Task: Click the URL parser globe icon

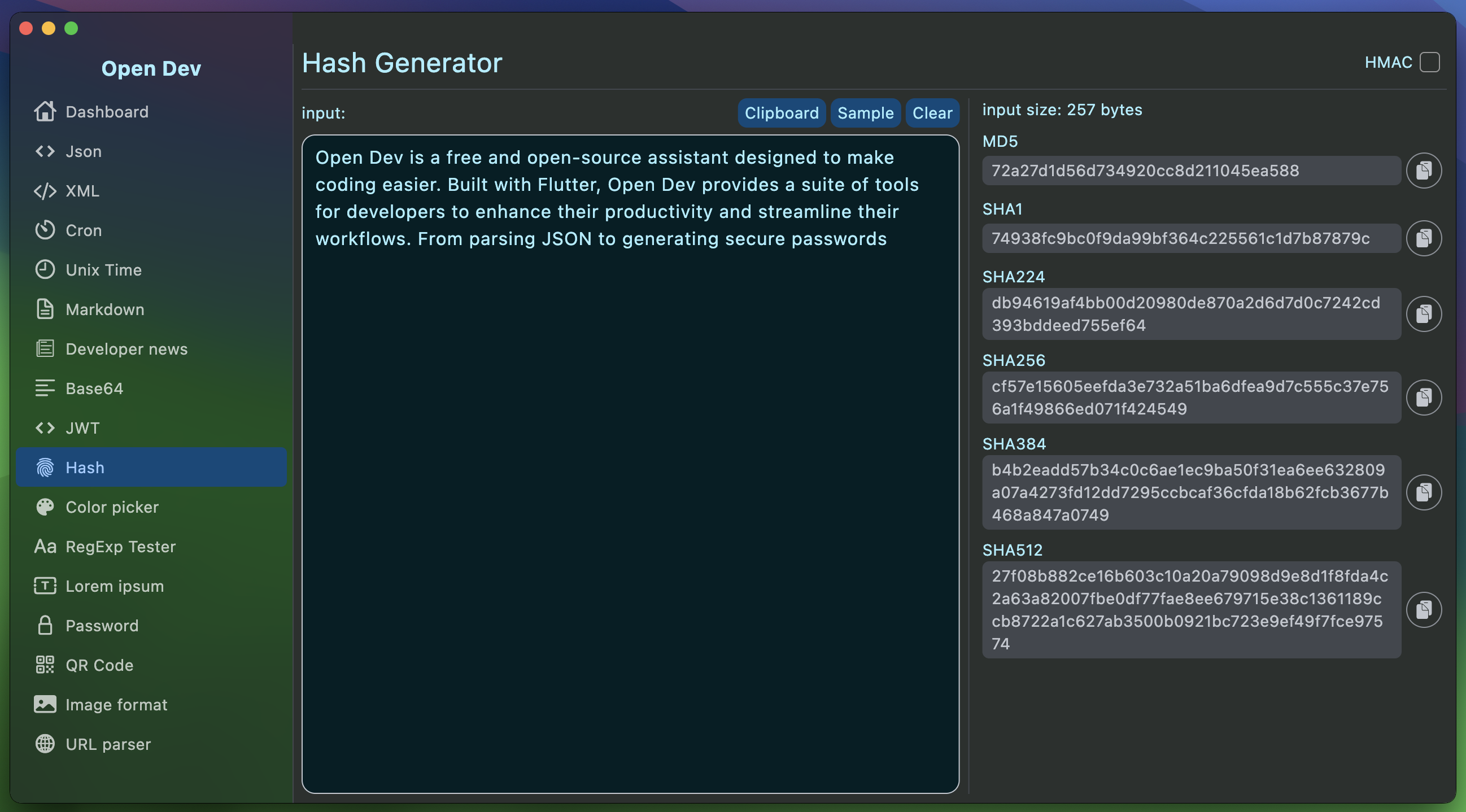Action: click(45, 744)
